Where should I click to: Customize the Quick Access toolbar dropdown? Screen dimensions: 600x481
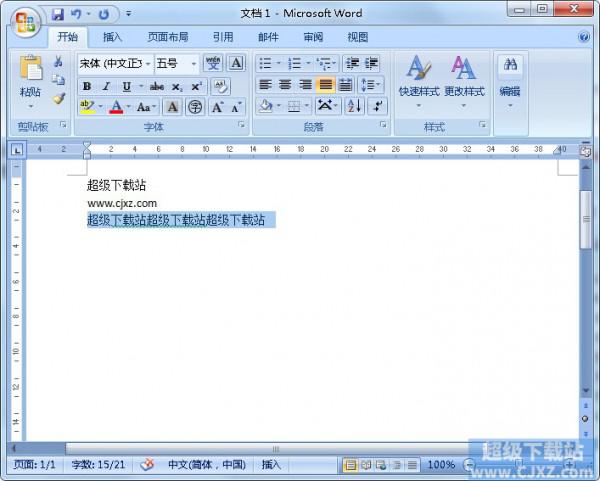pos(129,14)
